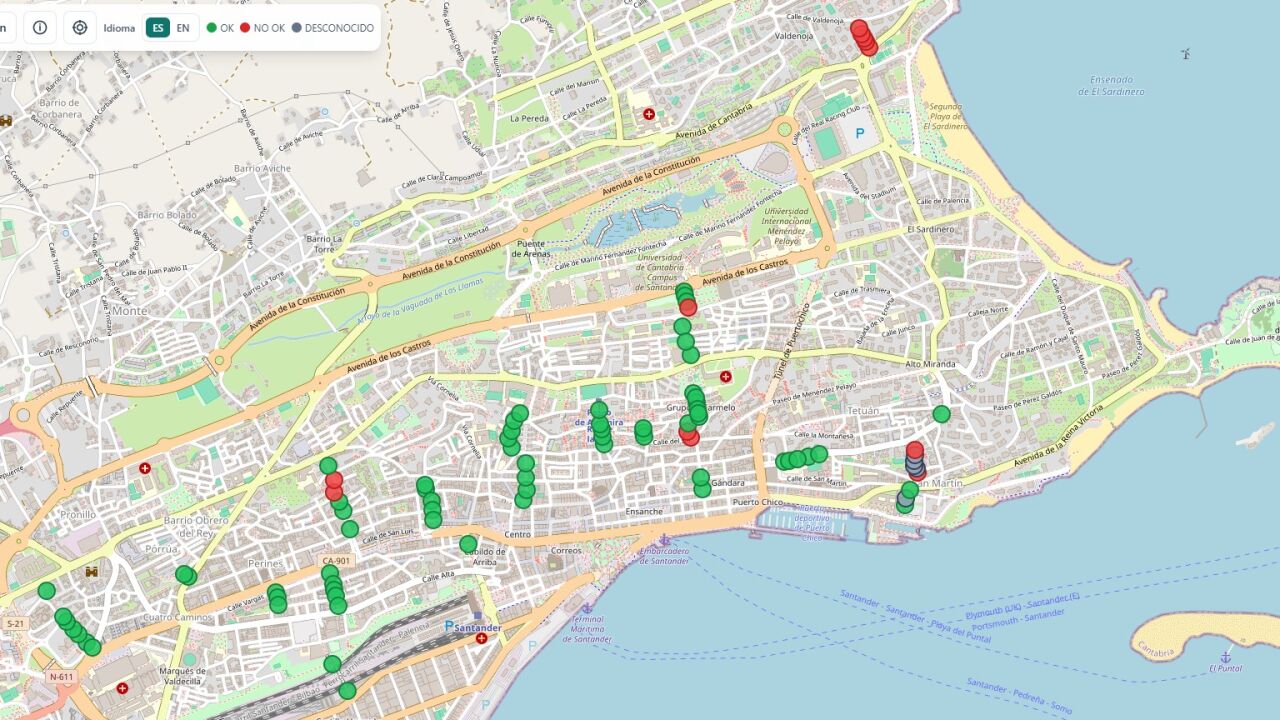Select the green marker beside Gándara label
Screen dimensions: 1280x720
[x=701, y=479]
